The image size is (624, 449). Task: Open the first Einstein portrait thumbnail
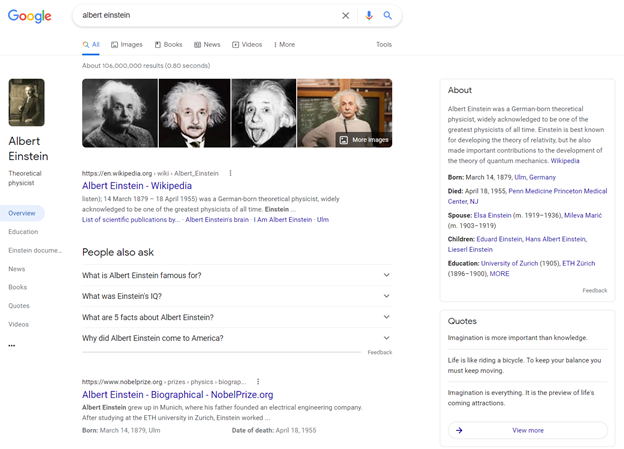click(x=120, y=113)
